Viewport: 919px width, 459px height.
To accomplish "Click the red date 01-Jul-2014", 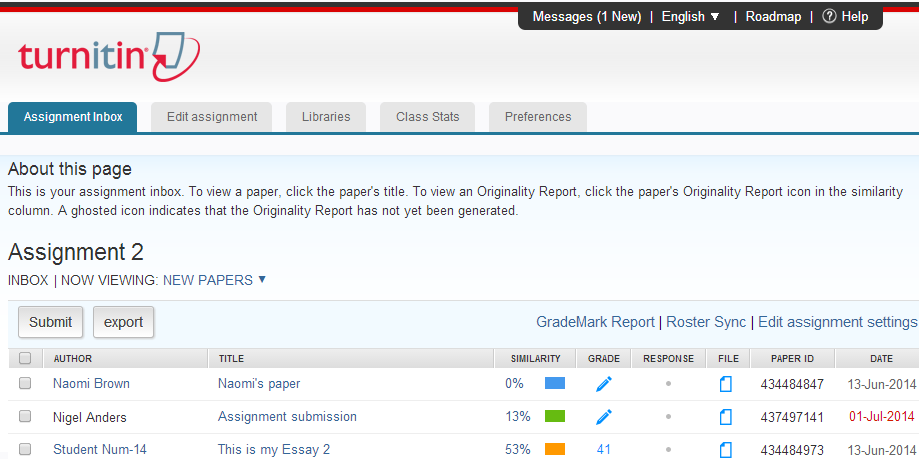I will click(x=882, y=417).
